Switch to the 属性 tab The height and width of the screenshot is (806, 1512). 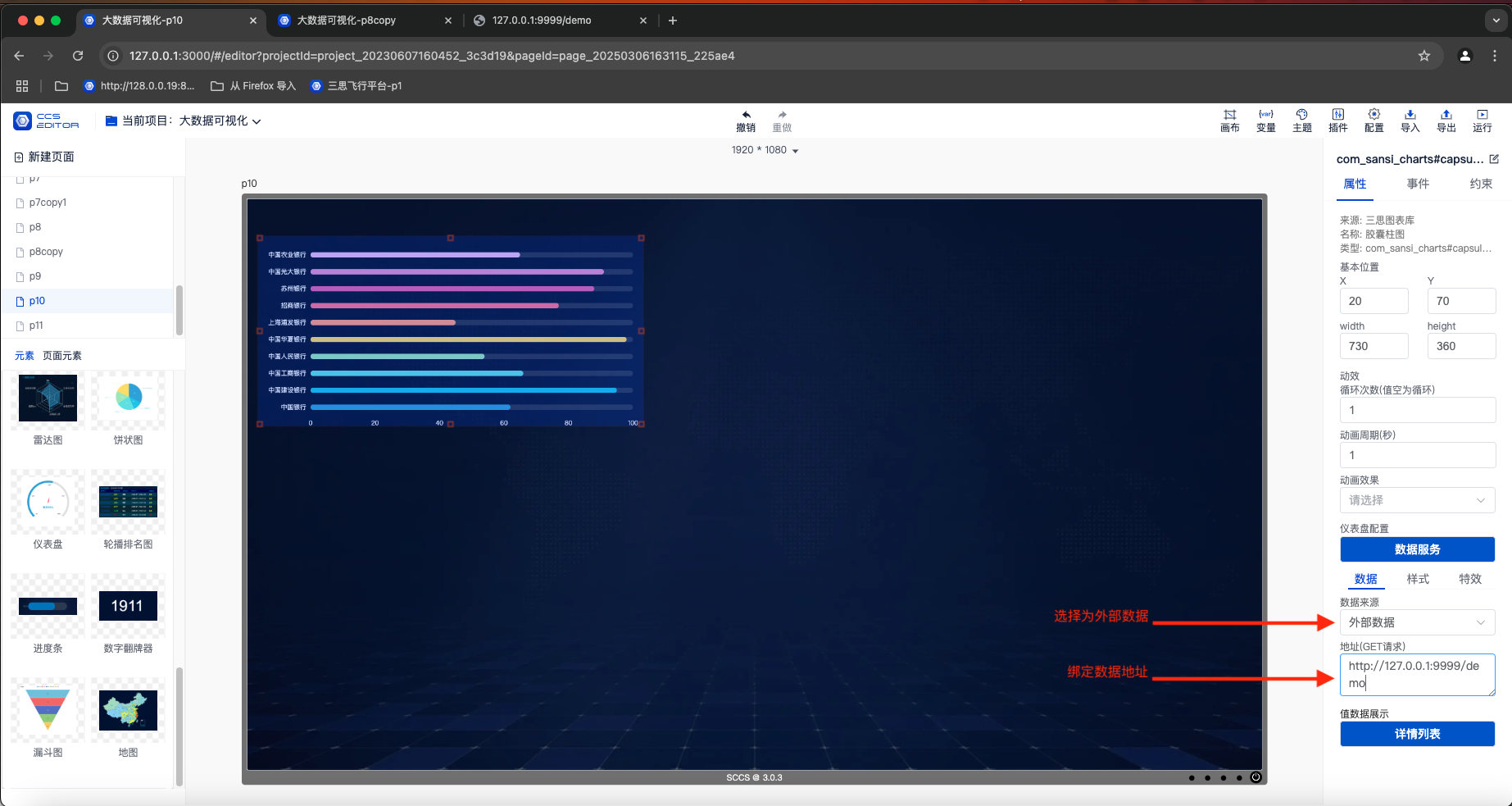click(1355, 184)
